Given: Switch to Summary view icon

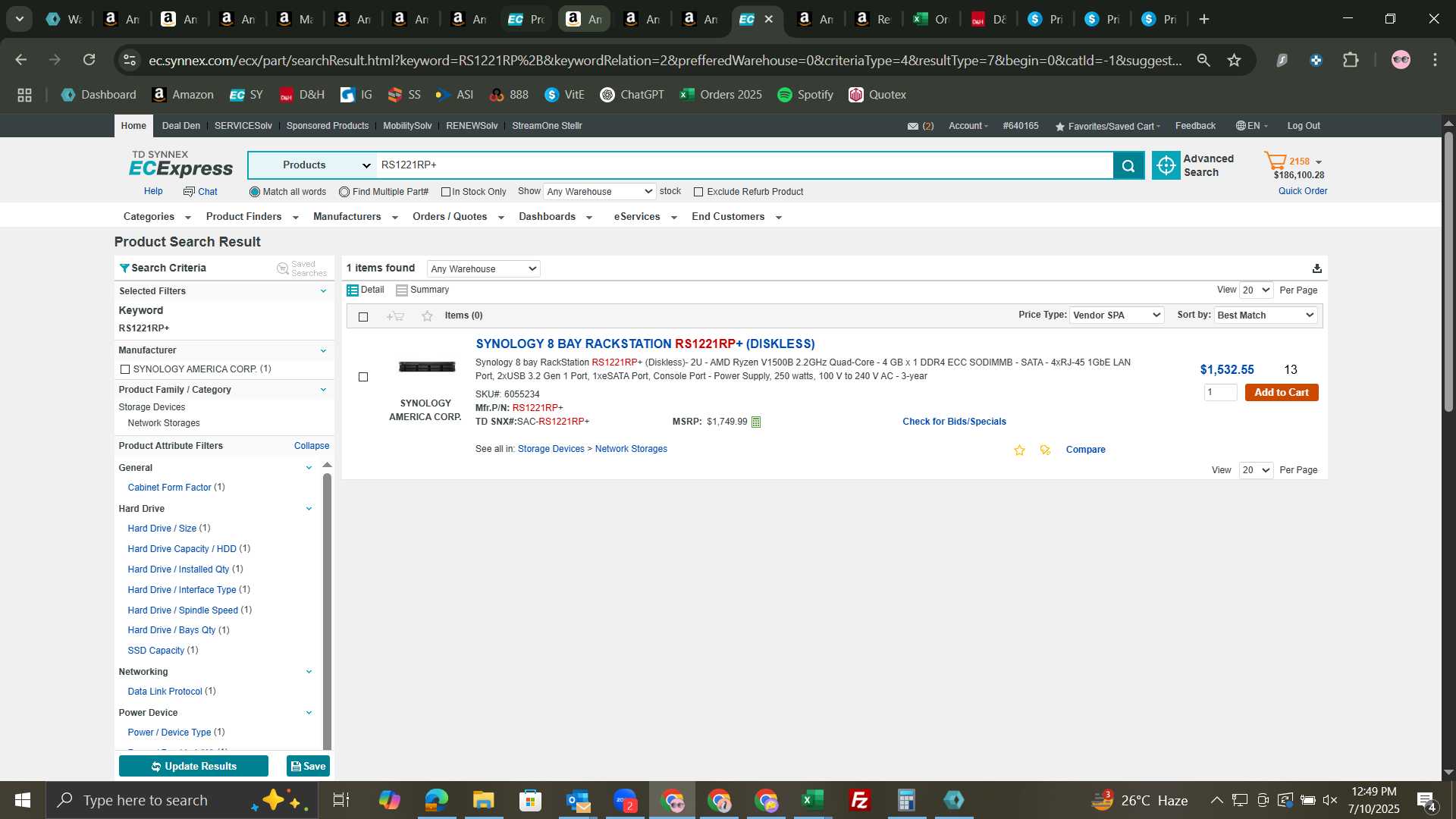Looking at the screenshot, I should point(402,290).
